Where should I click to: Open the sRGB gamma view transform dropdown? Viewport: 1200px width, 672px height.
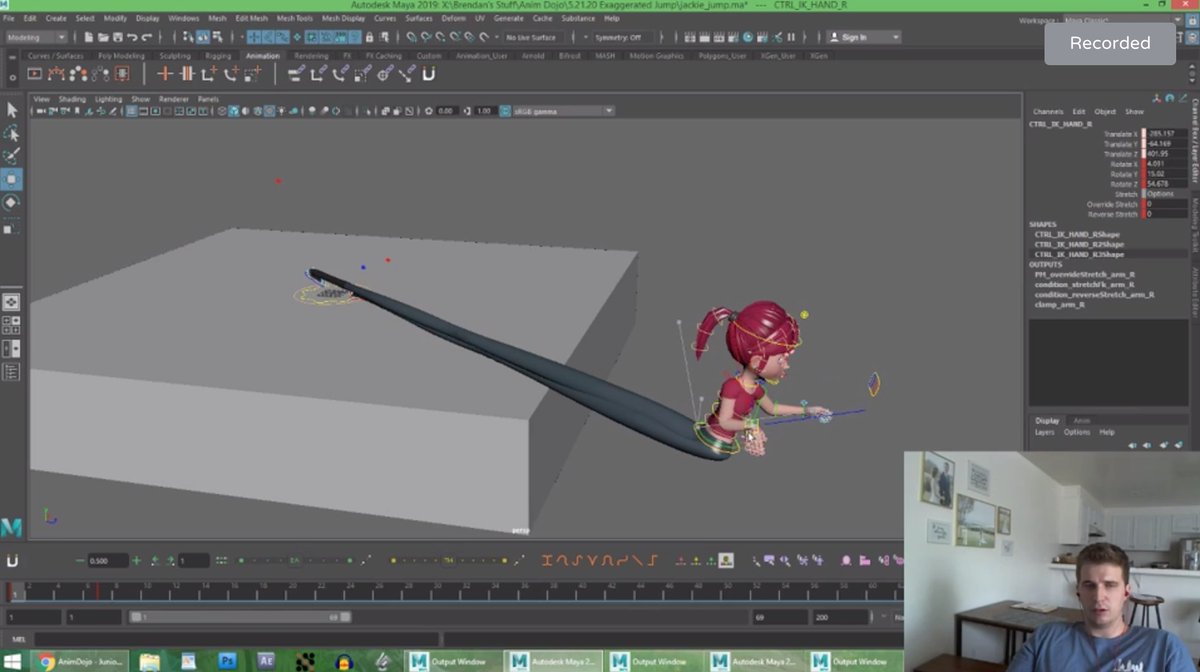563,111
